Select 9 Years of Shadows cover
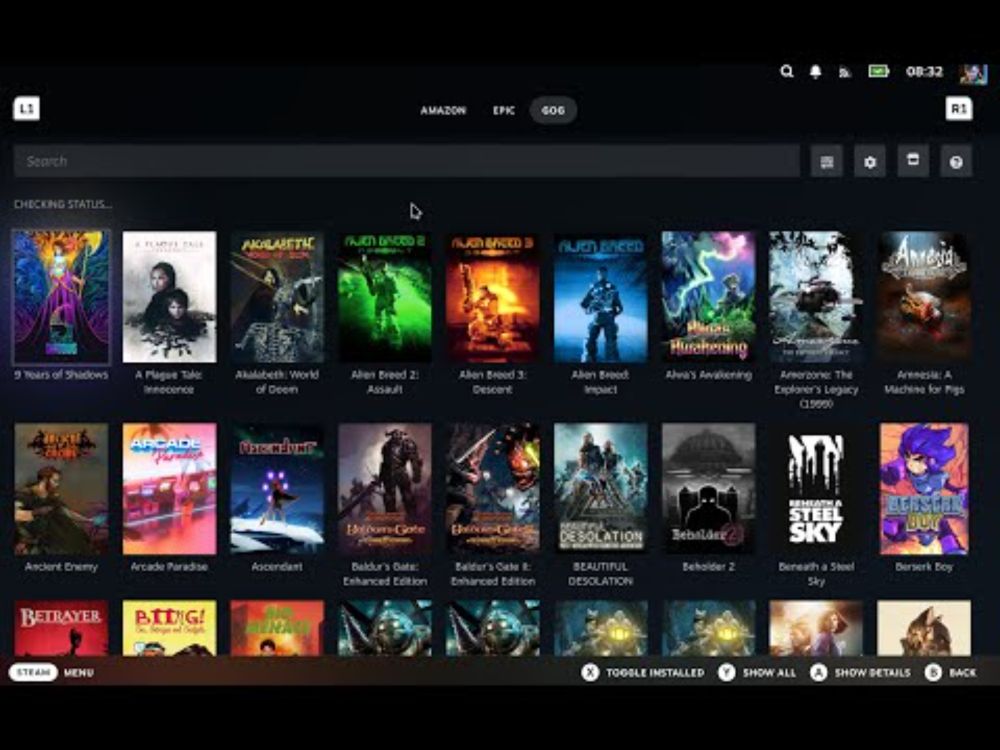 (x=61, y=297)
